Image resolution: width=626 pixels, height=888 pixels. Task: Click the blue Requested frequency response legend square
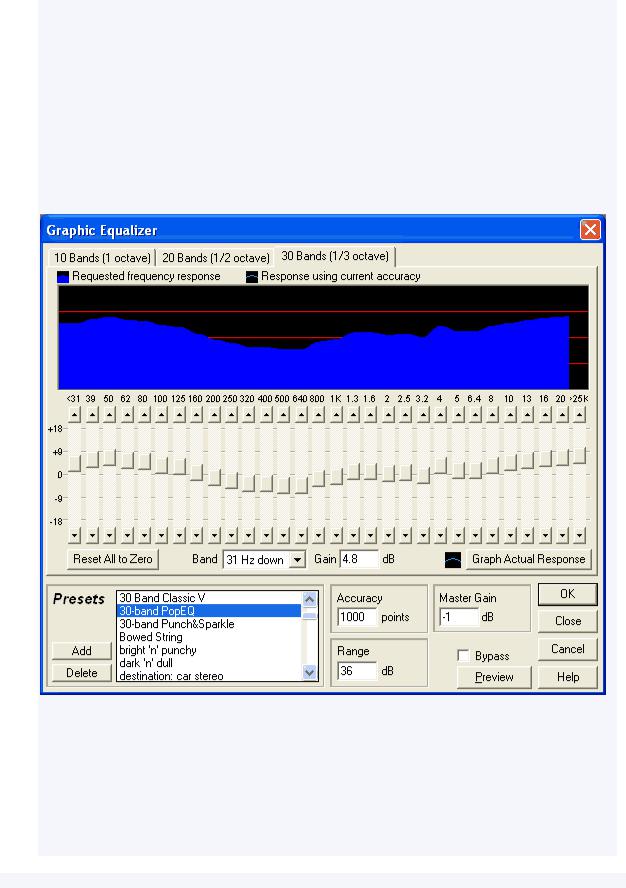click(x=63, y=276)
